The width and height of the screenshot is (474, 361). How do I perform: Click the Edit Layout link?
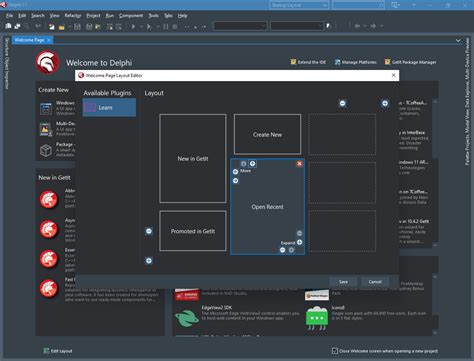click(58, 351)
